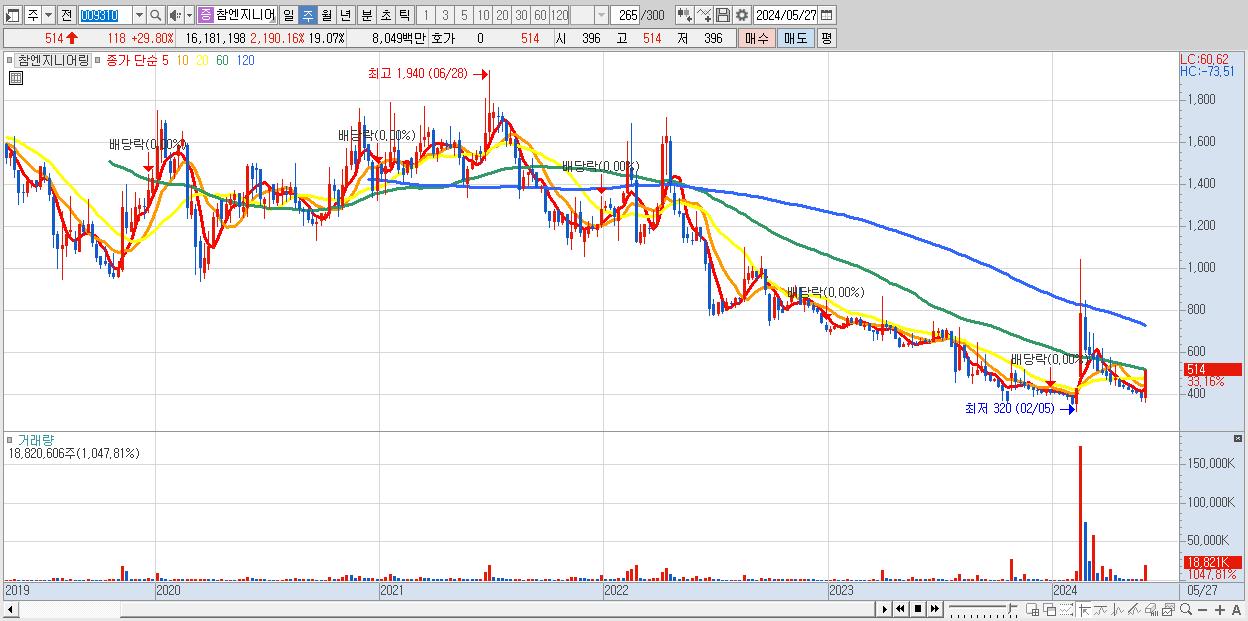This screenshot has width=1248, height=621.
Task: Open the grid icon below stock name
Action: [16, 77]
